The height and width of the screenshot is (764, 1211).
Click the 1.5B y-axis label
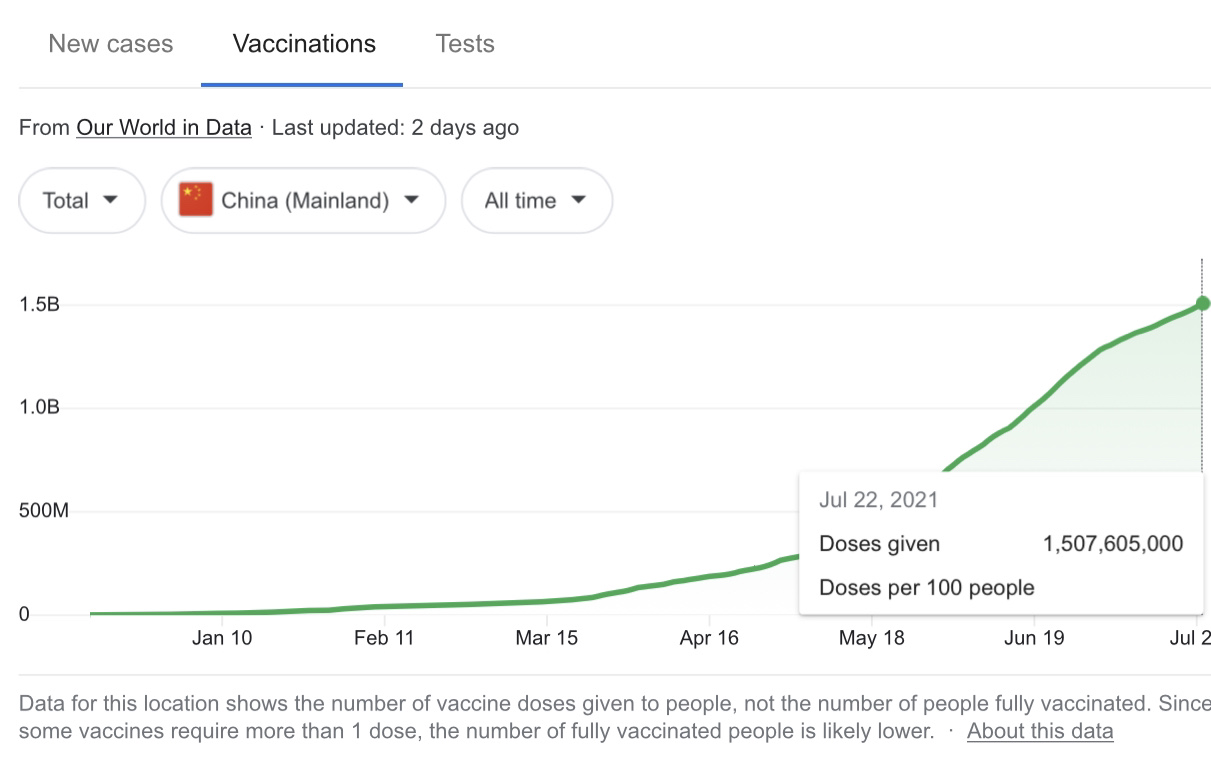[x=39, y=304]
